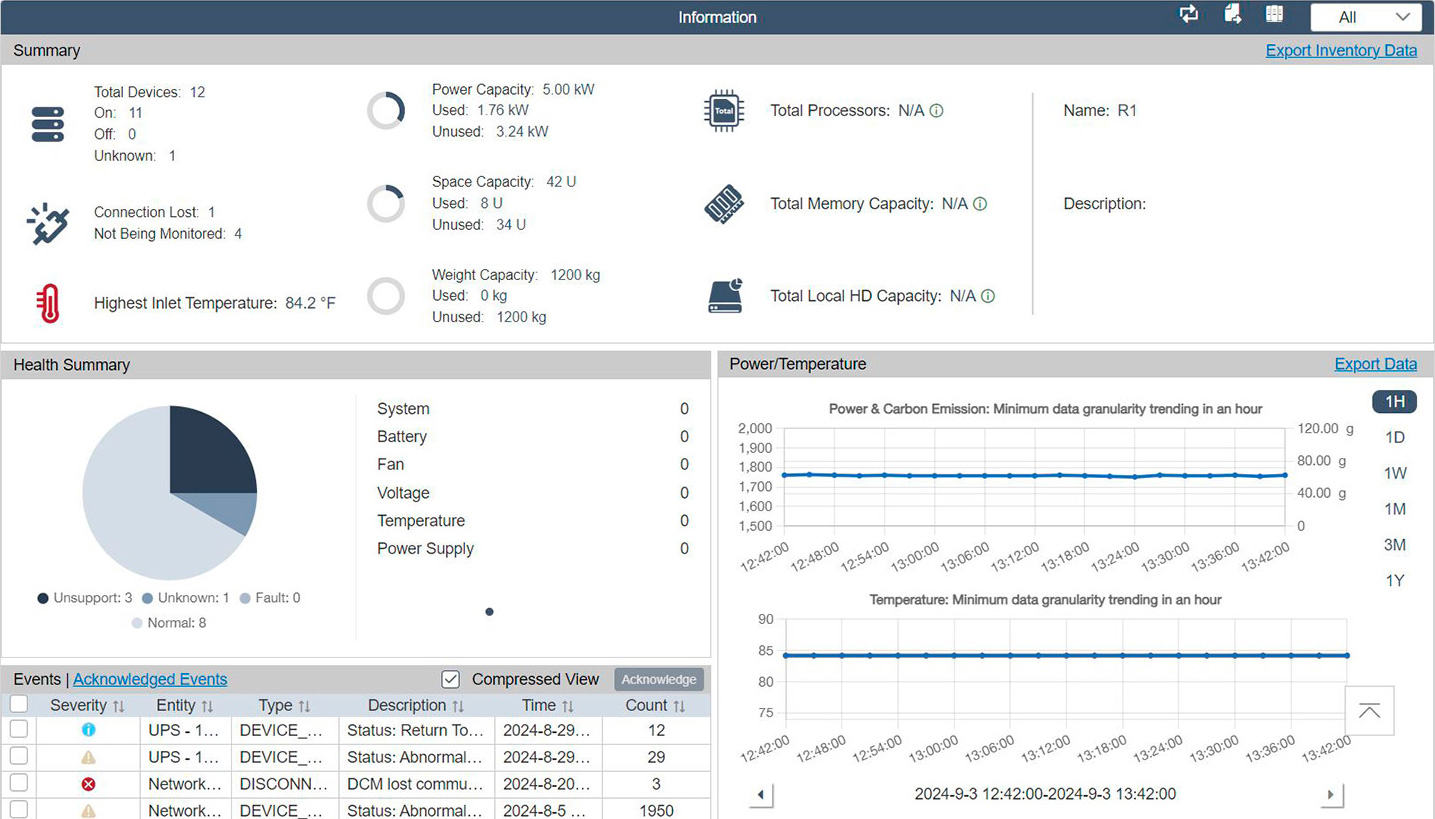Select the 1Y time range tab
1435x819 pixels.
pos(1395,581)
